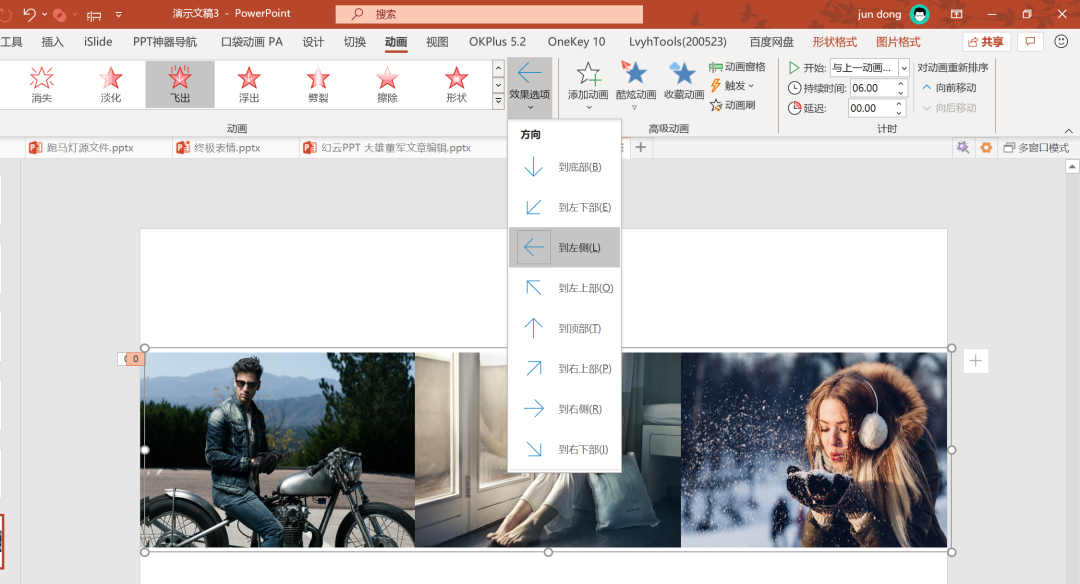Open the 触发 trigger dropdown
Viewport: 1080px width, 584px height.
732,85
